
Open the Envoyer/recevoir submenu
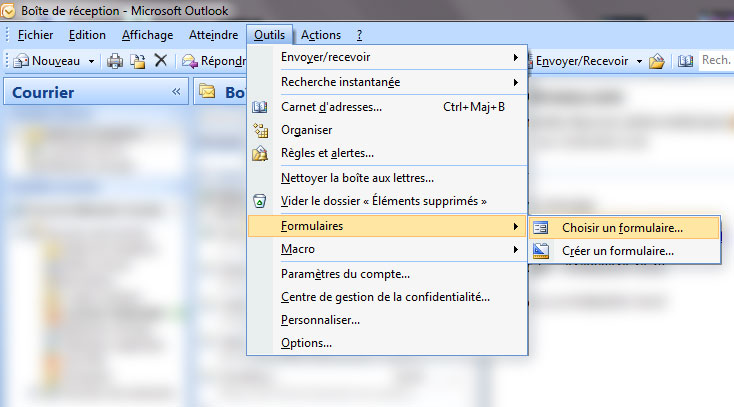[387, 57]
